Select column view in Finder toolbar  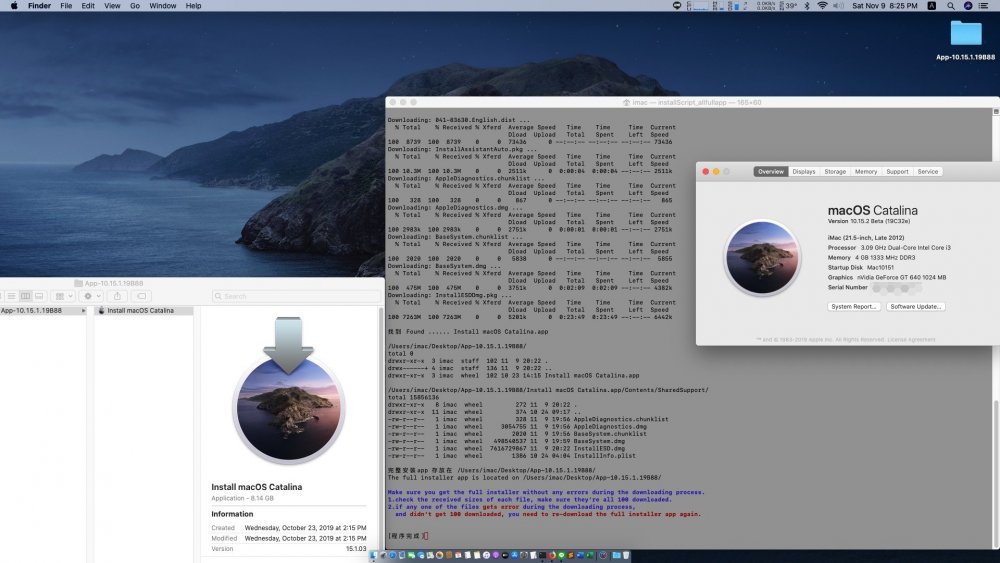tap(26, 296)
